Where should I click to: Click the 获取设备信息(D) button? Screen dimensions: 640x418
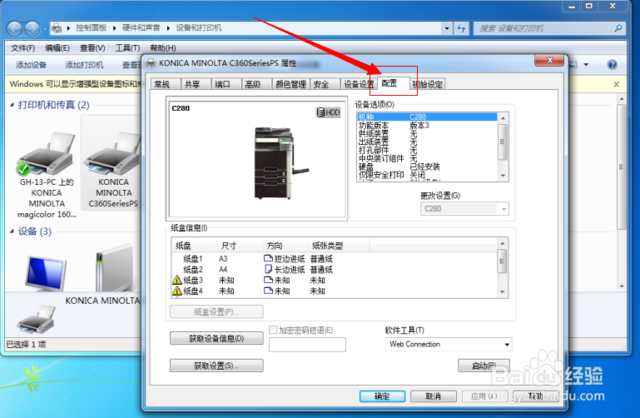click(x=216, y=338)
